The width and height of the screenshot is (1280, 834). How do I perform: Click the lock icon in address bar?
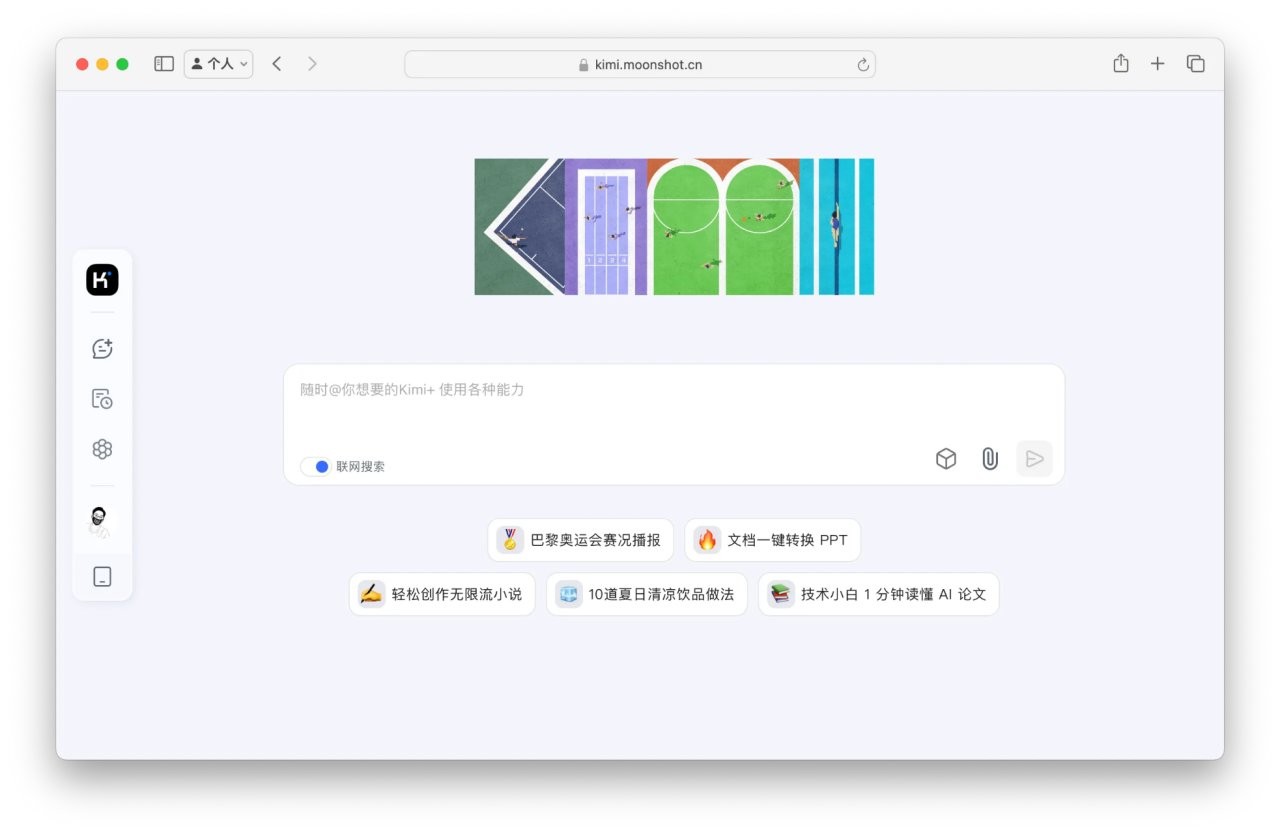click(x=584, y=65)
